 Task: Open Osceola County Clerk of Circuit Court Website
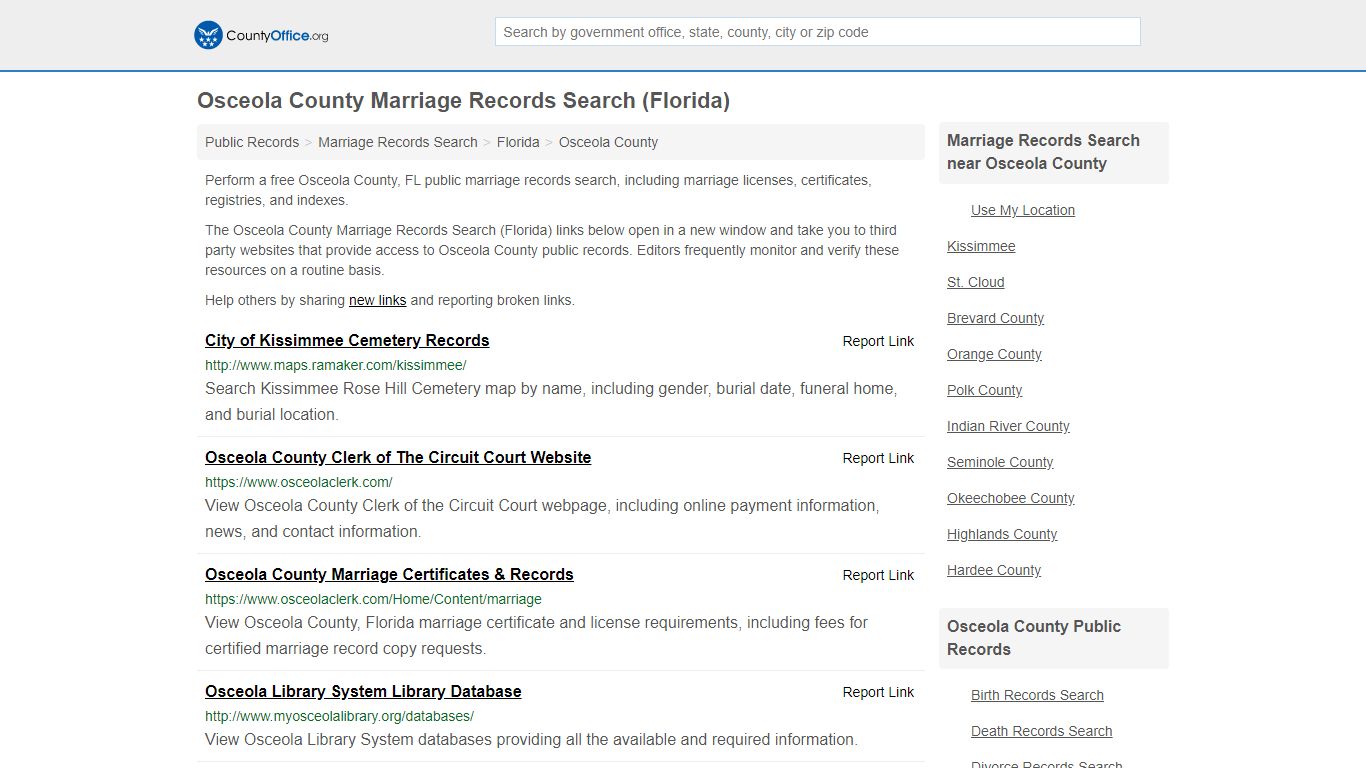point(398,457)
